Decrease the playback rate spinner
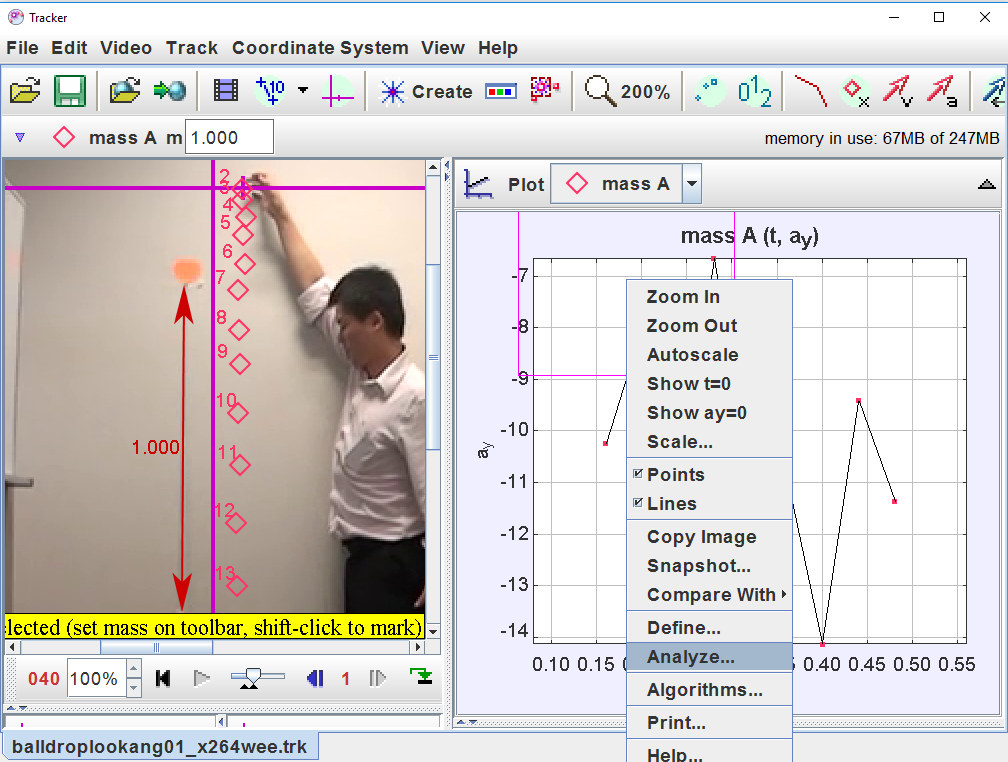1008x762 pixels. click(133, 687)
